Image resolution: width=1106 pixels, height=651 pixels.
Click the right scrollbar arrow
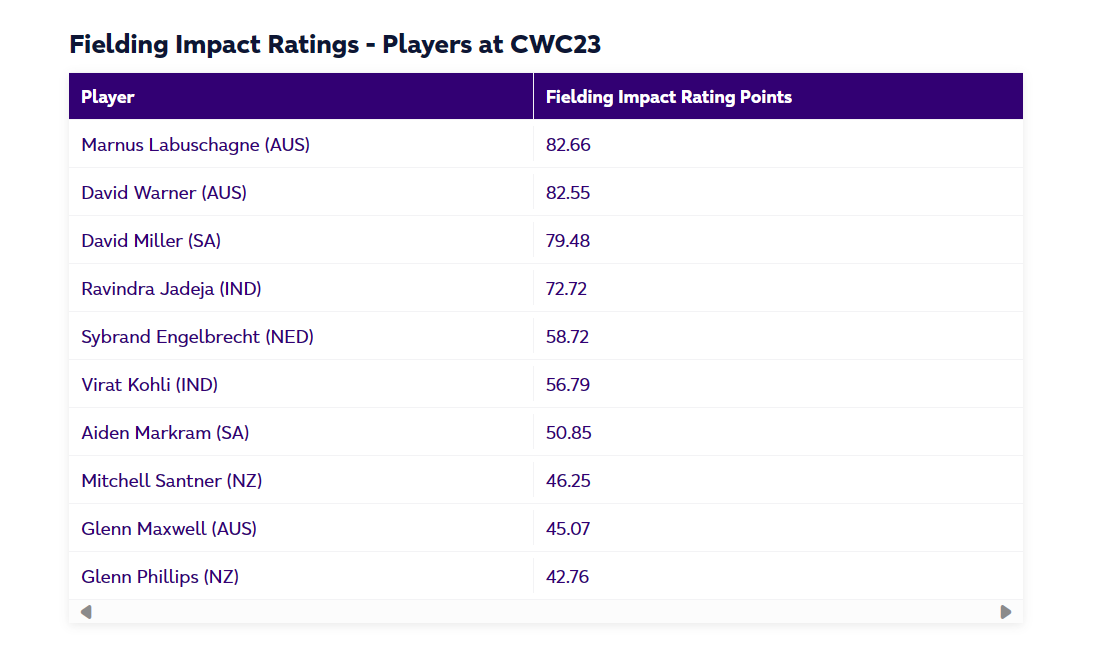point(1004,610)
